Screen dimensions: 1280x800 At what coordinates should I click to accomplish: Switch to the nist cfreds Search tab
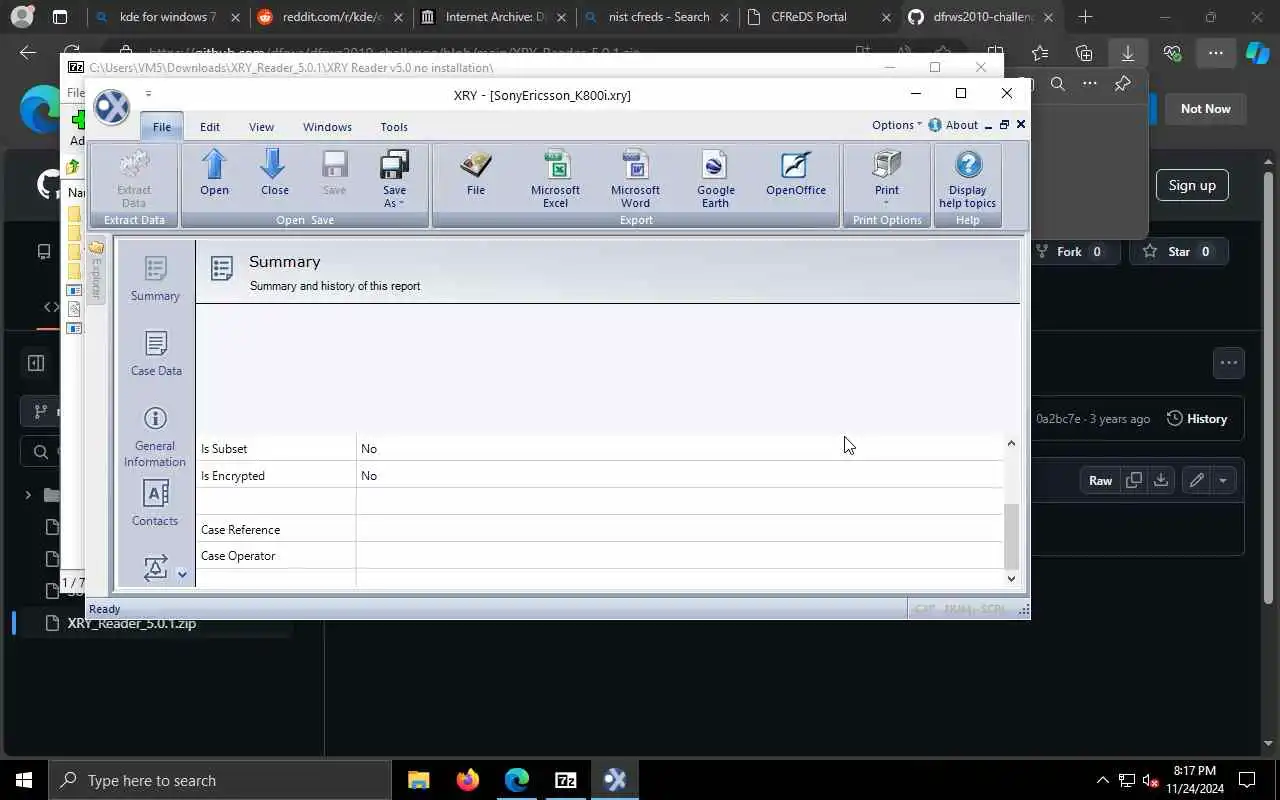pos(657,17)
